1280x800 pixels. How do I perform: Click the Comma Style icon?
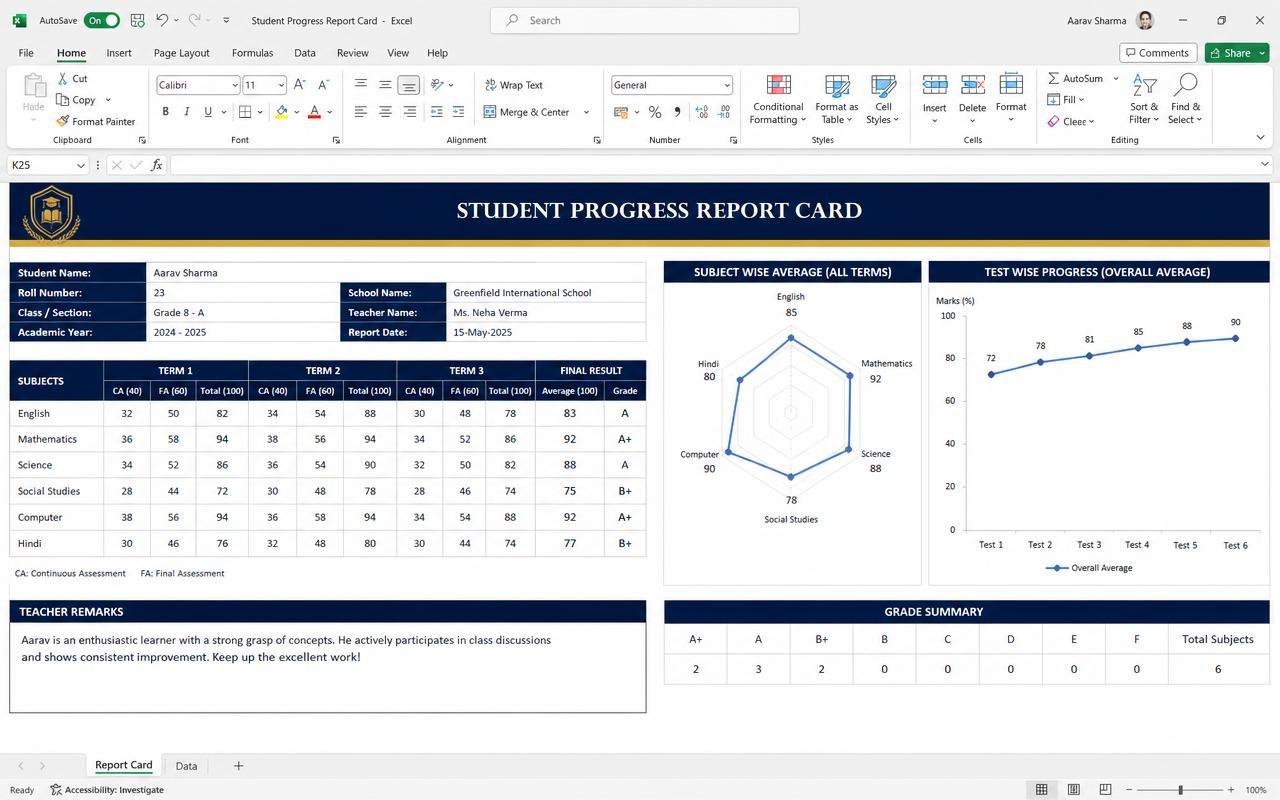677,112
